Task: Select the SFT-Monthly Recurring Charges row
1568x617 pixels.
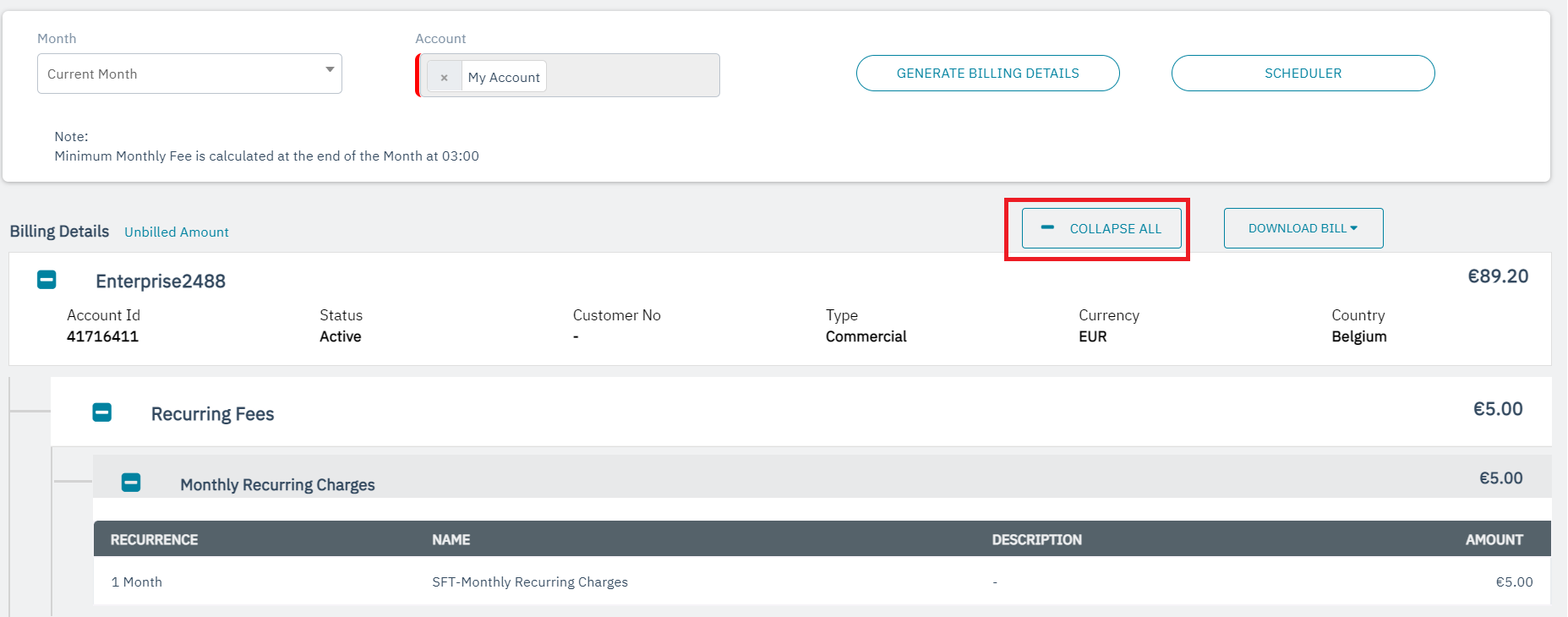Action: point(530,582)
